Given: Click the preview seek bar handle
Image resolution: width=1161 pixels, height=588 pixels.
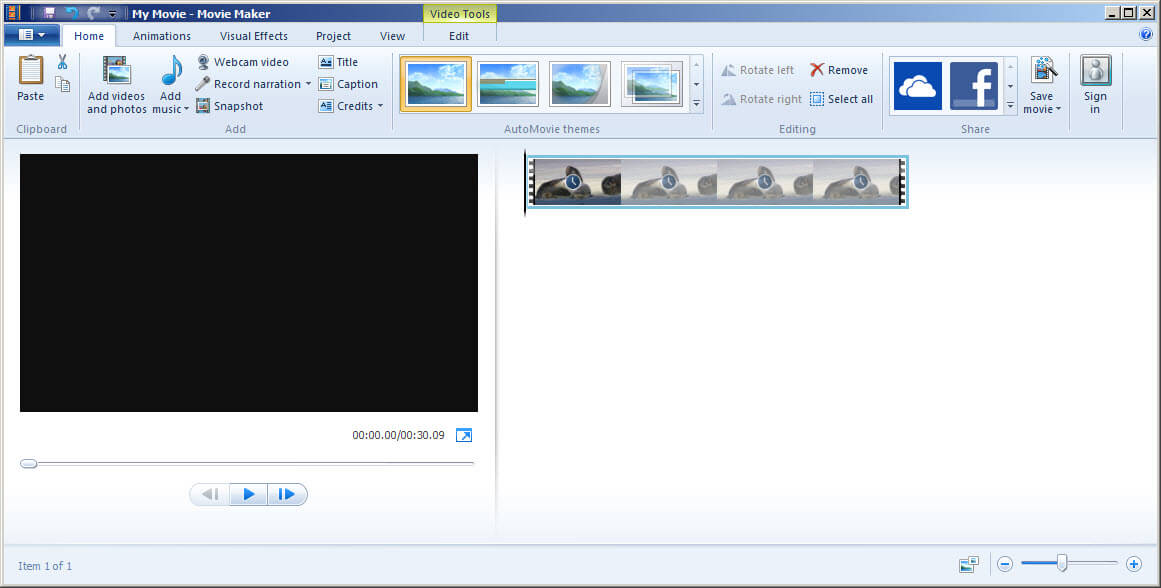Looking at the screenshot, I should click(28, 464).
